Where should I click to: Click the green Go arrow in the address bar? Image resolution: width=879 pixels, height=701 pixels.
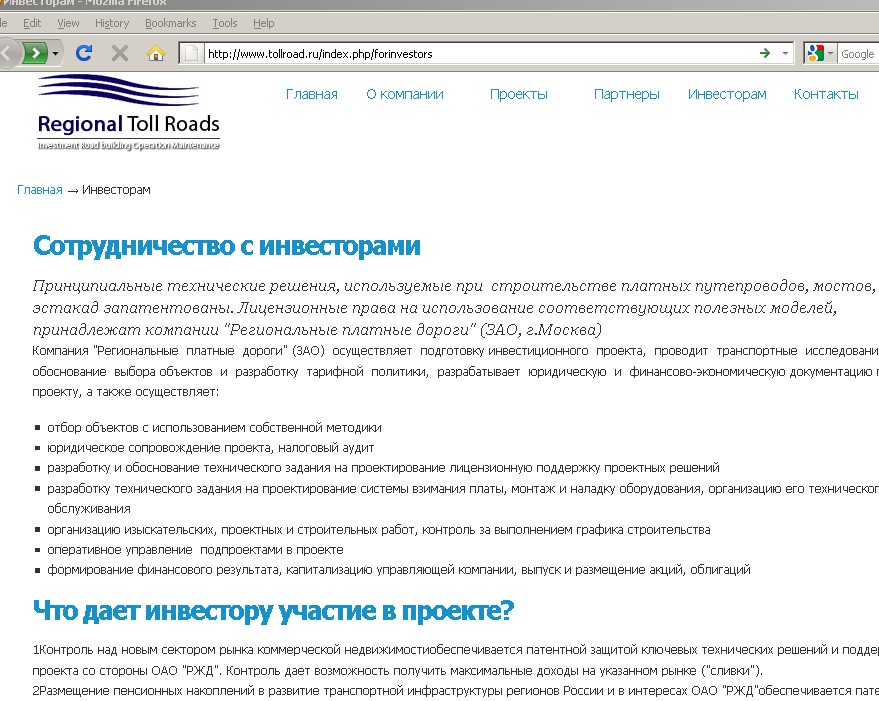coord(765,54)
